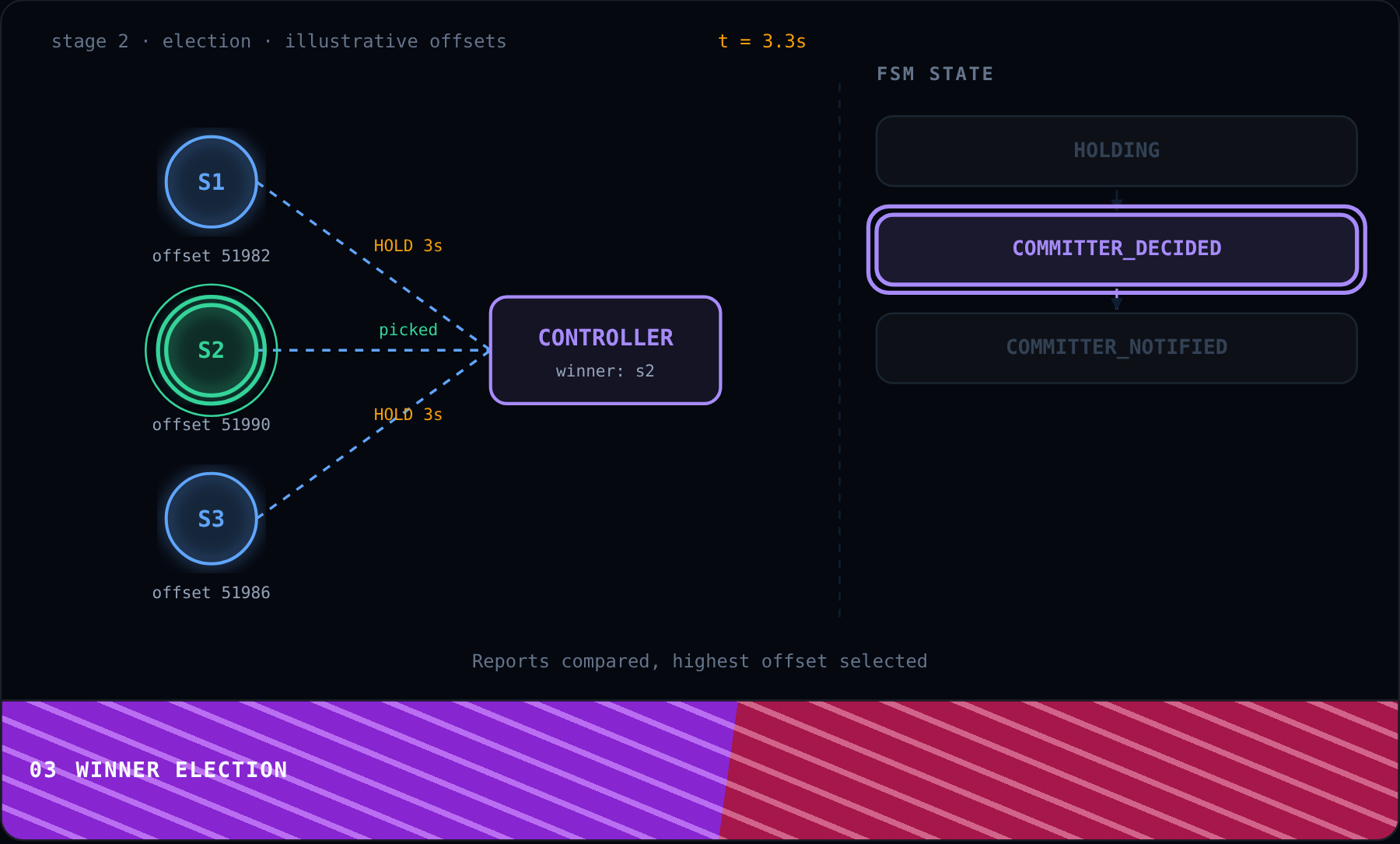
Task: Open the CONTROLLER box
Action: pyautogui.click(x=606, y=350)
